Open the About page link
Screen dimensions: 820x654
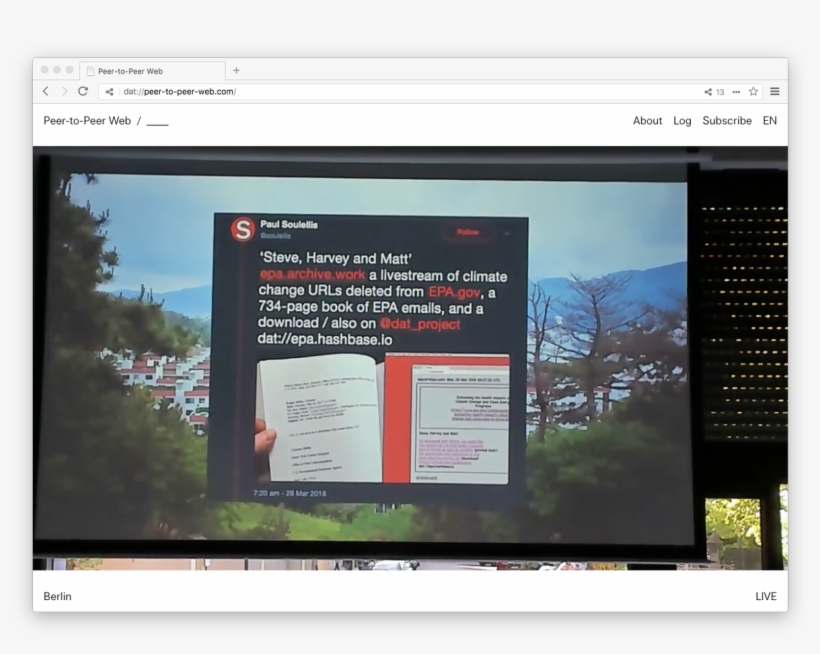click(647, 121)
